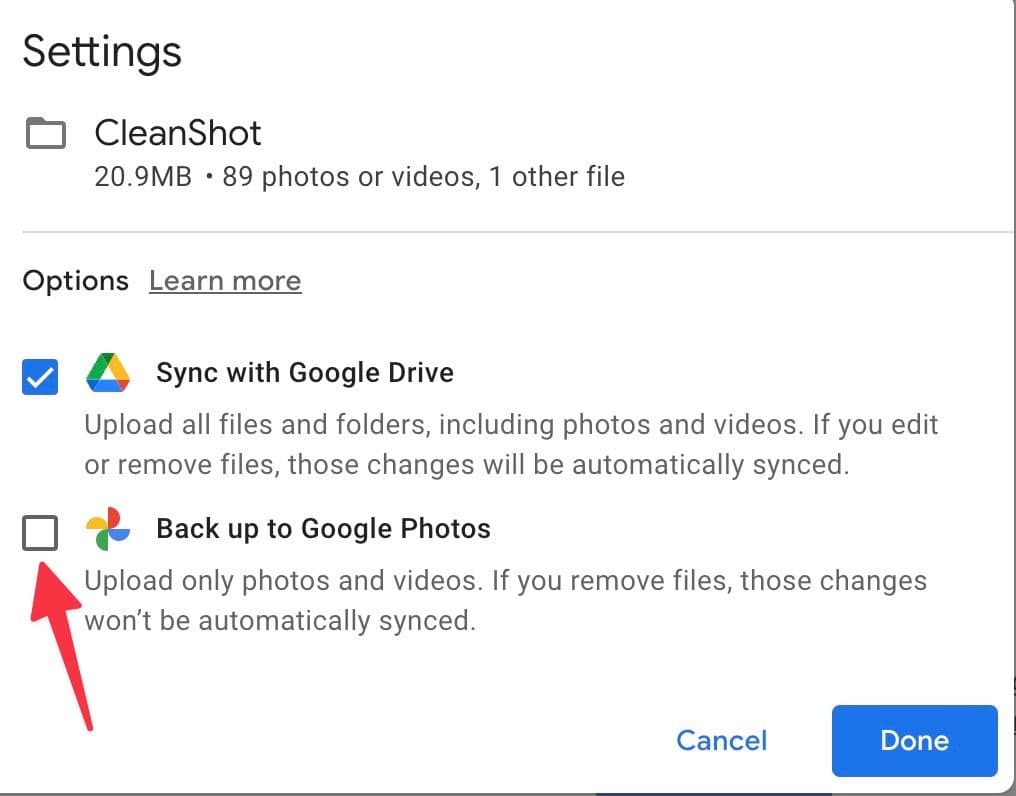
Task: Enable Back up to Google Photos
Action: point(40,533)
